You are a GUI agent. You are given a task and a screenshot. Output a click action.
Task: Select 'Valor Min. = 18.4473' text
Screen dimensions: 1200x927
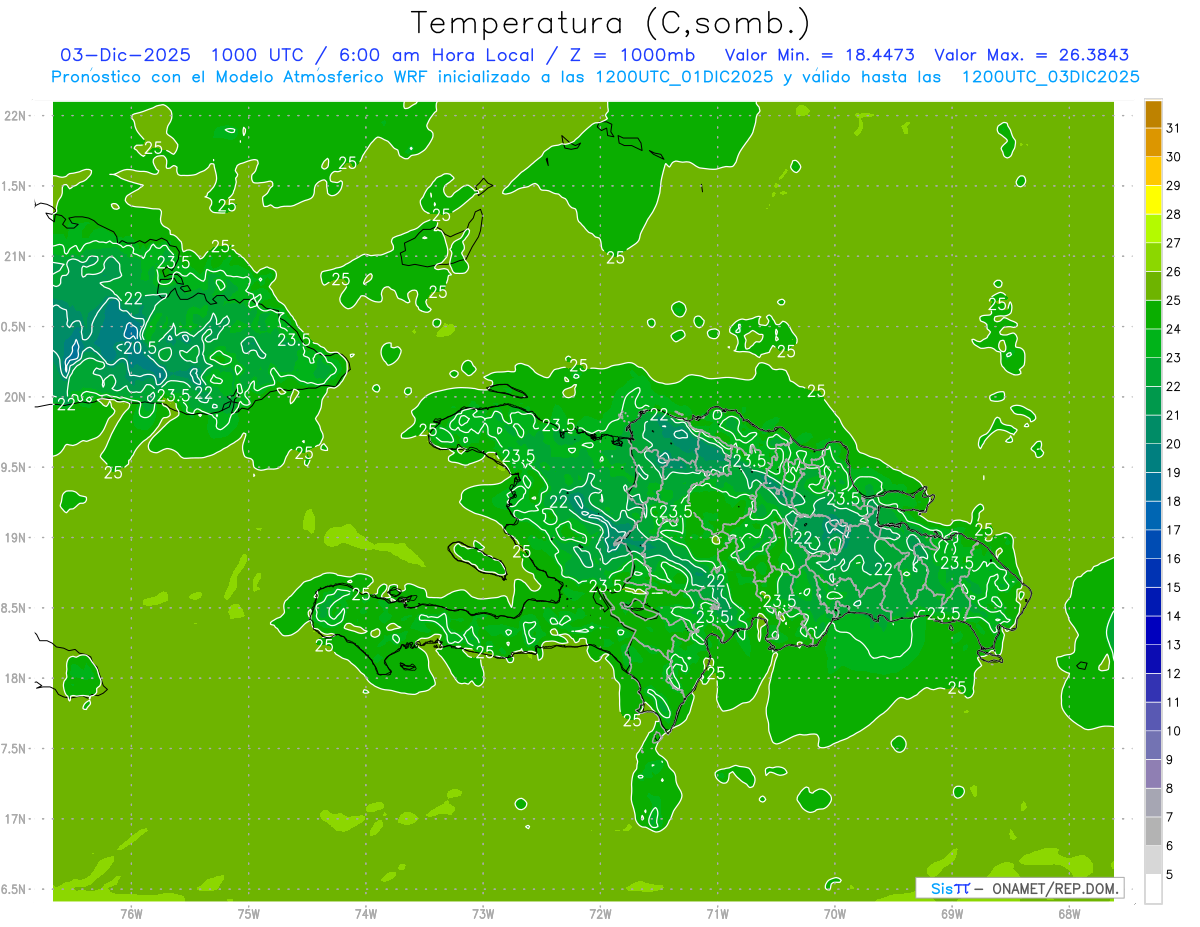(x=820, y=55)
